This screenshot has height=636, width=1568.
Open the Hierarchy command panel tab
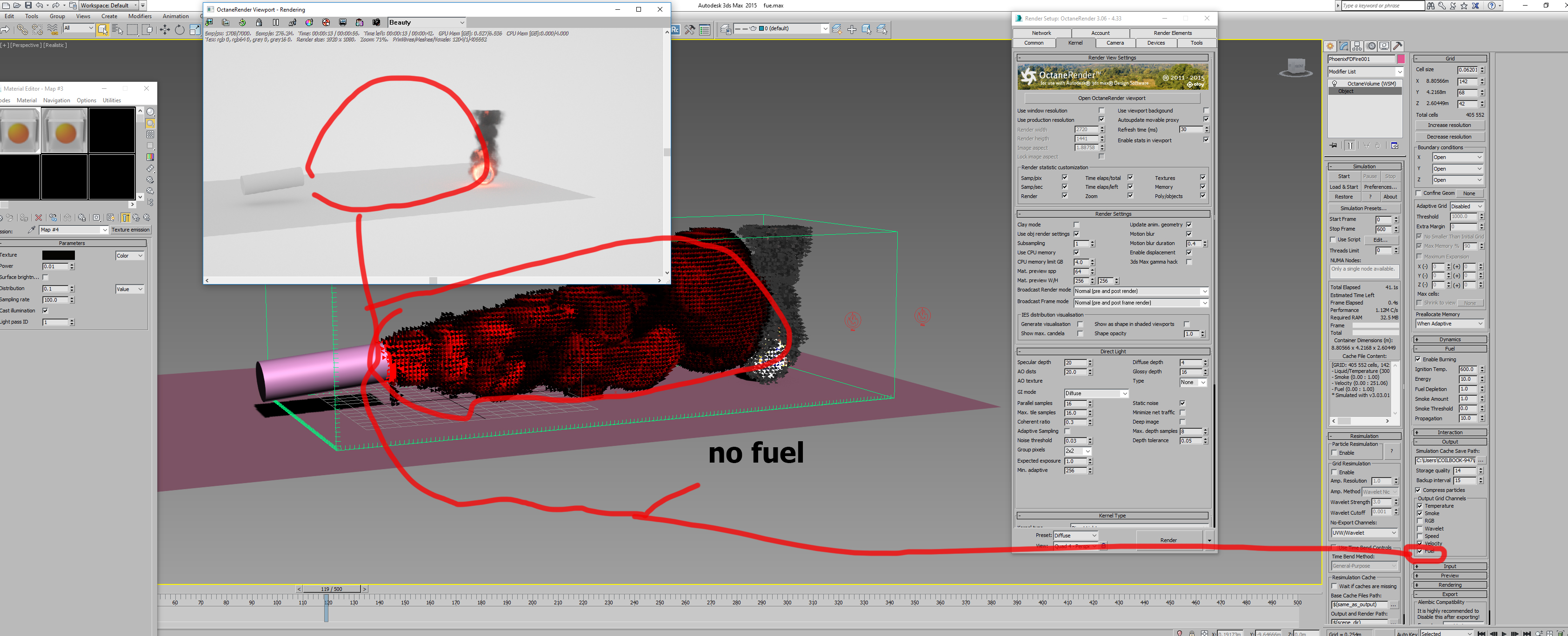(x=1357, y=46)
